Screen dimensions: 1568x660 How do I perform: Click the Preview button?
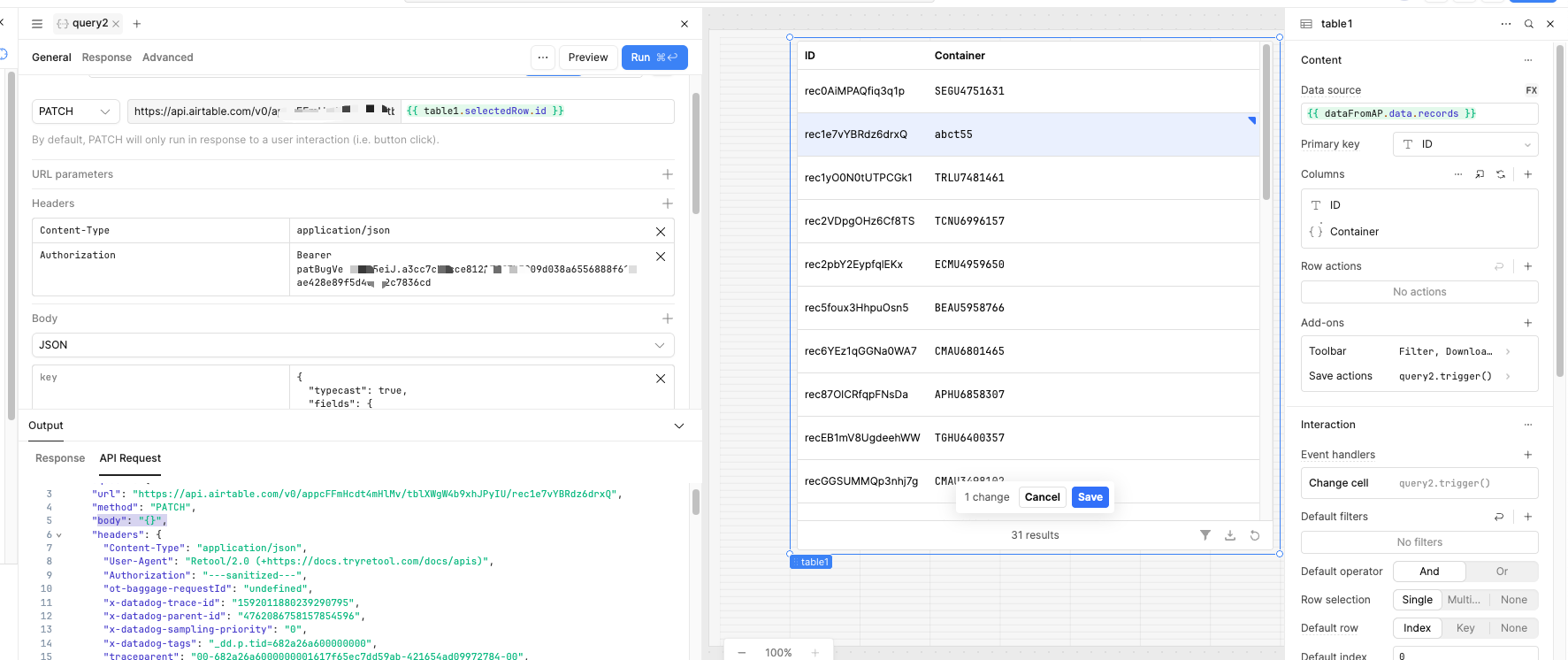588,58
